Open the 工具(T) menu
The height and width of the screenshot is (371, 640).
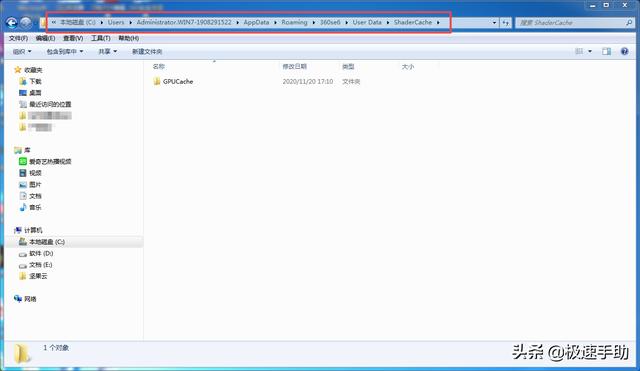click(101, 38)
